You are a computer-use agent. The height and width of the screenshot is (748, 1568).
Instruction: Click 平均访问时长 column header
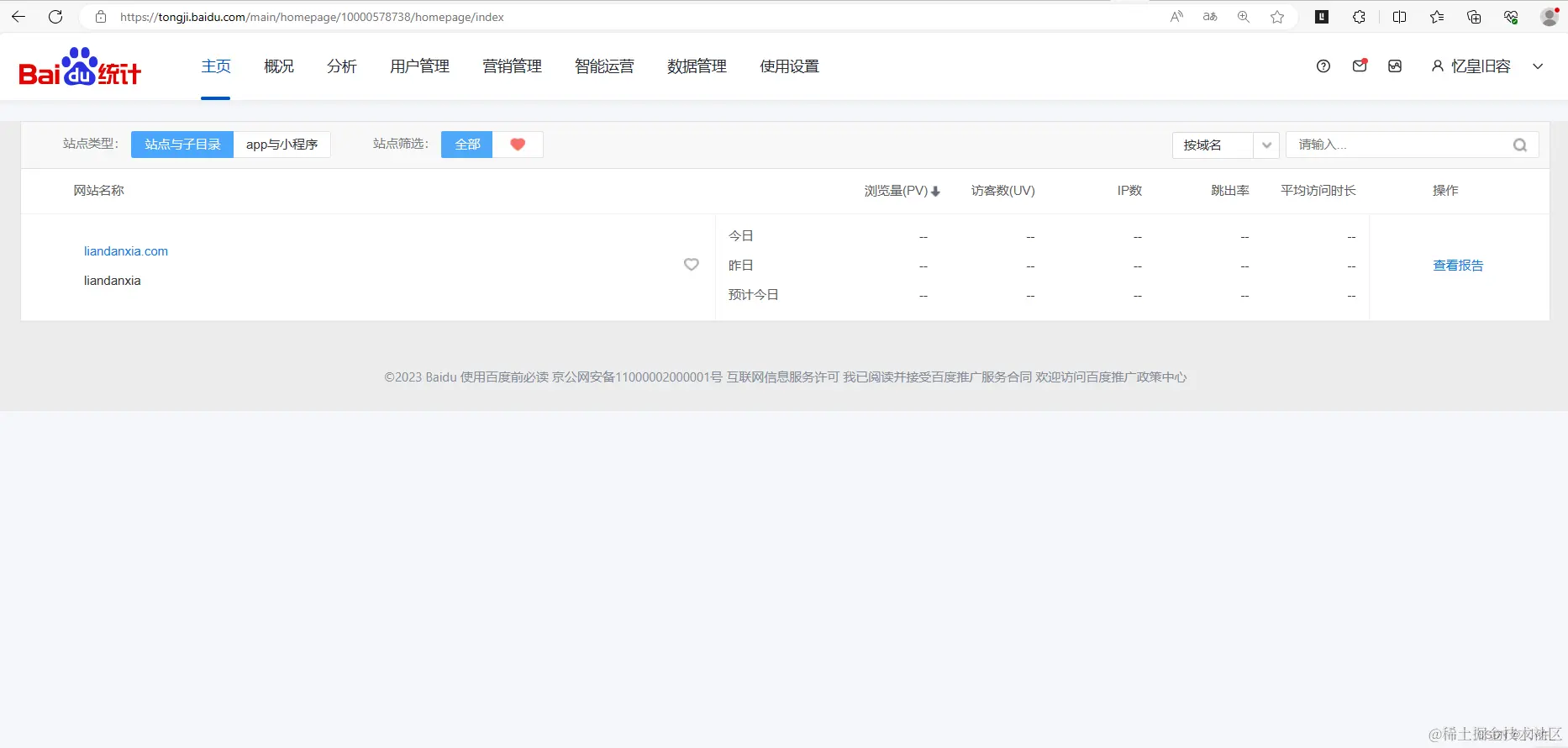click(1318, 191)
